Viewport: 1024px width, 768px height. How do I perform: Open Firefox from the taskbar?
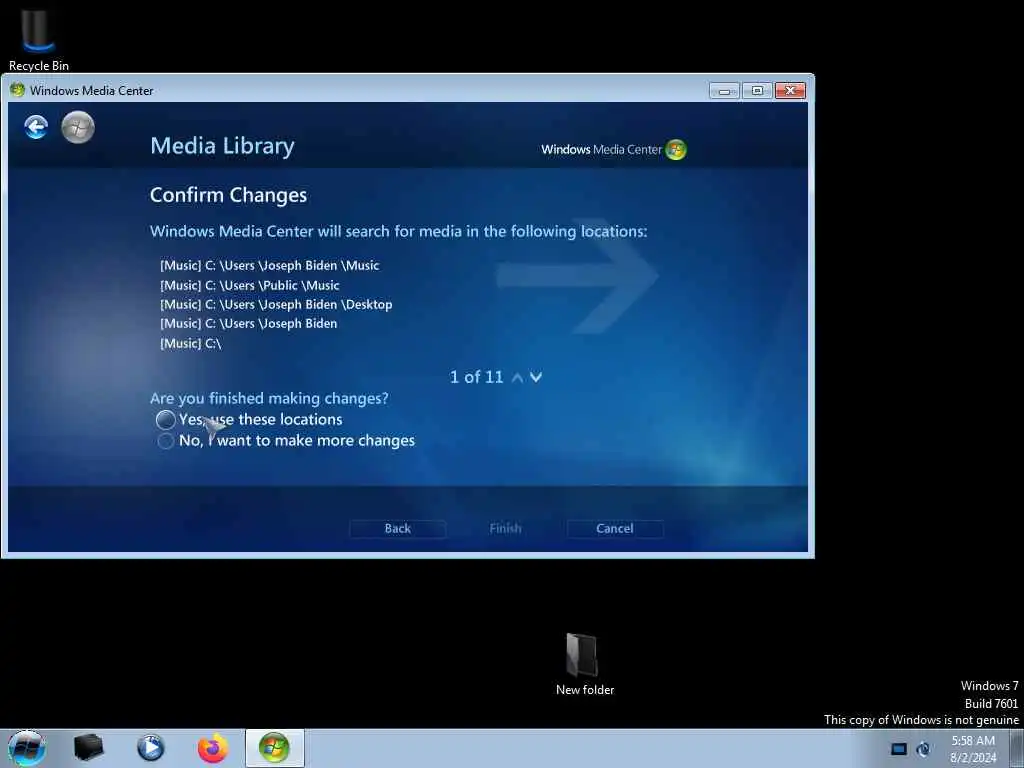(213, 748)
